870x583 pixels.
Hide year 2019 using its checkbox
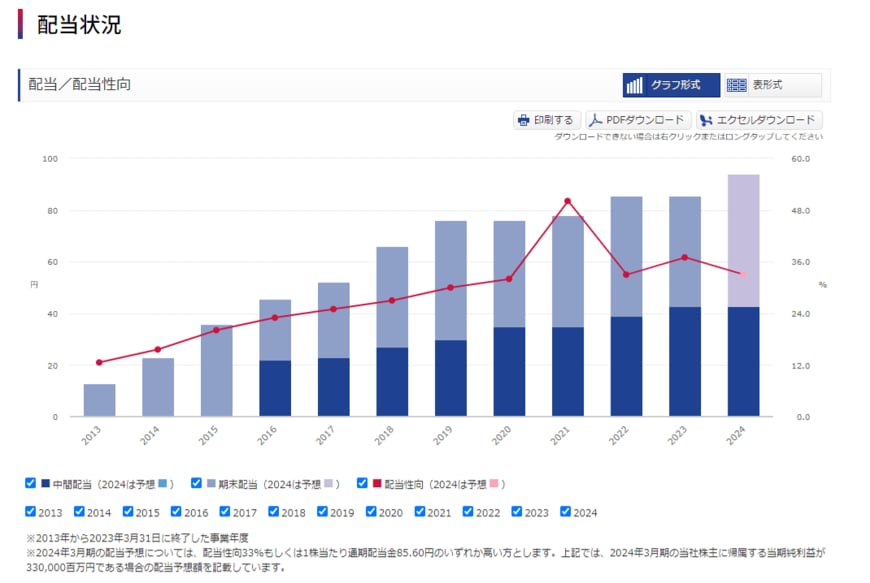[x=323, y=512]
